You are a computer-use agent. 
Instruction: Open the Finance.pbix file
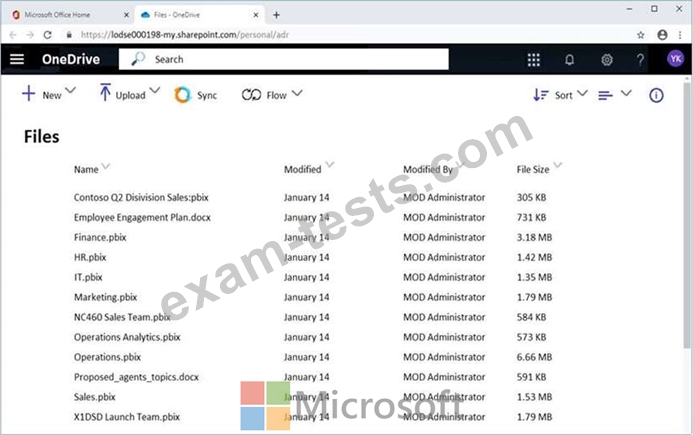(x=100, y=237)
